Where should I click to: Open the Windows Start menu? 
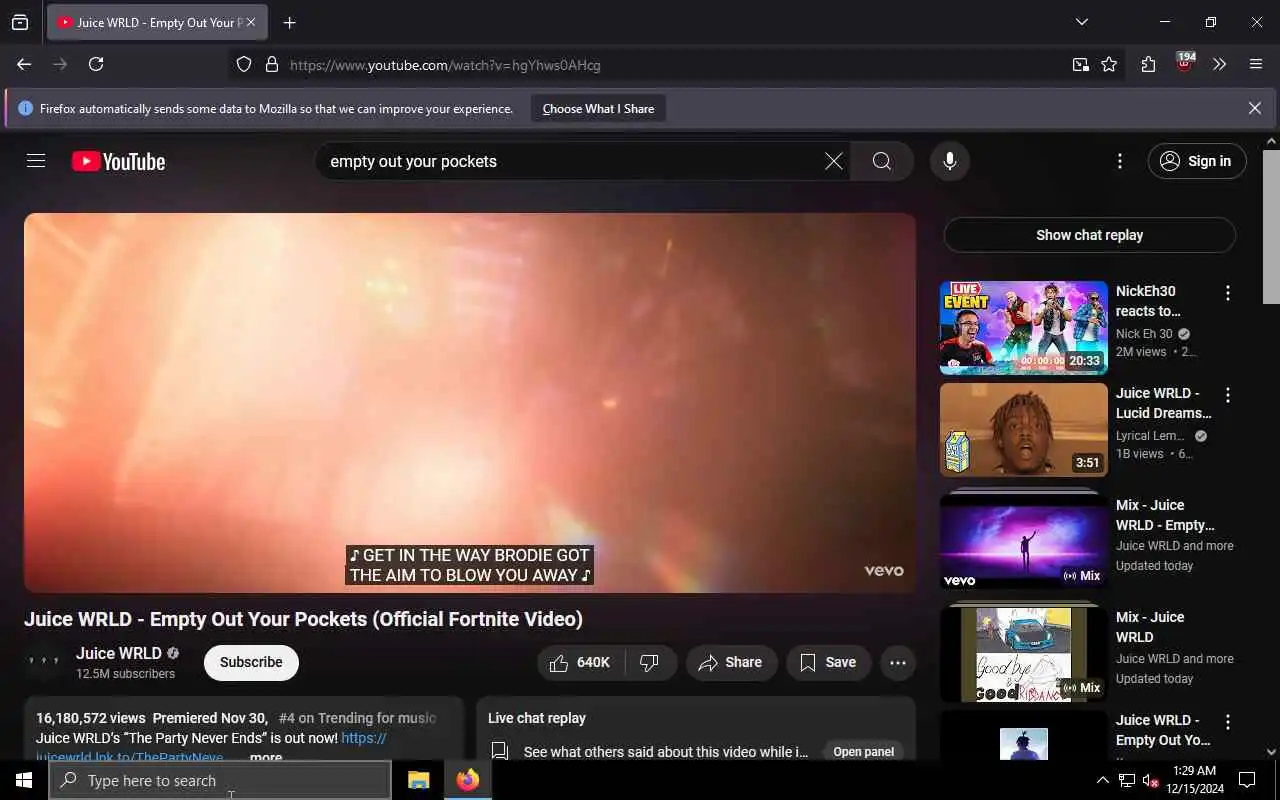[24, 780]
